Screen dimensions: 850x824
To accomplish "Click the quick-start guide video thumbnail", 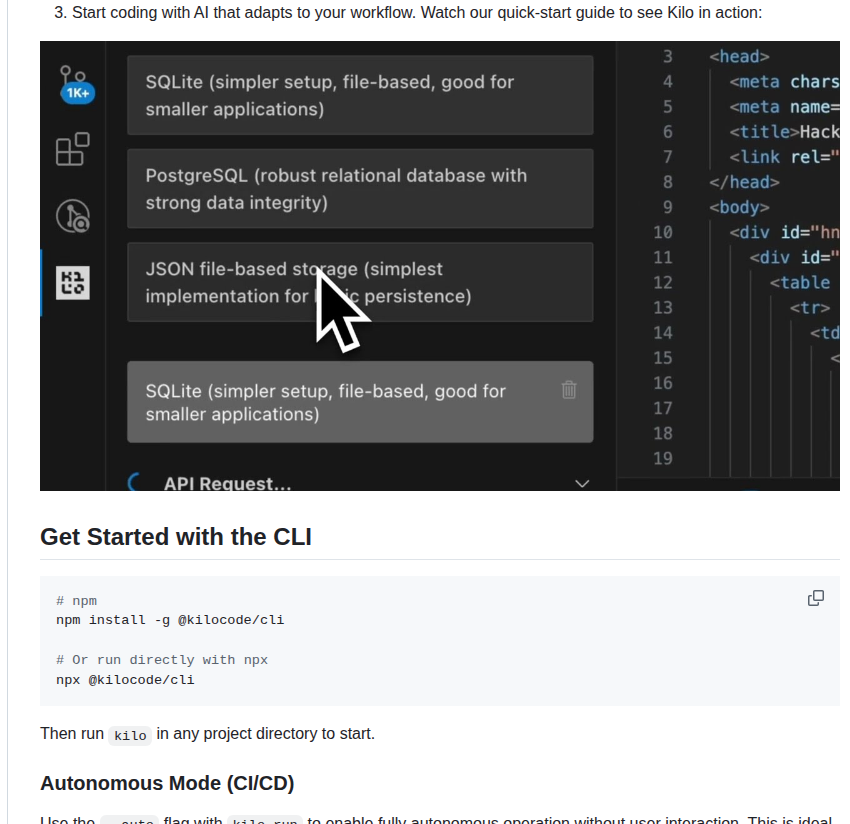I will point(440,265).
